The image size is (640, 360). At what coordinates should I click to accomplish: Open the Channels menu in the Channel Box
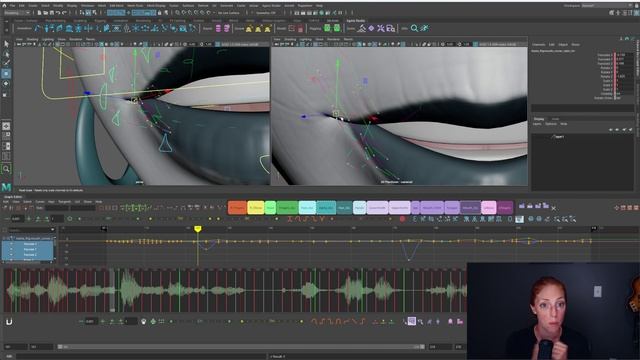pyautogui.click(x=538, y=44)
